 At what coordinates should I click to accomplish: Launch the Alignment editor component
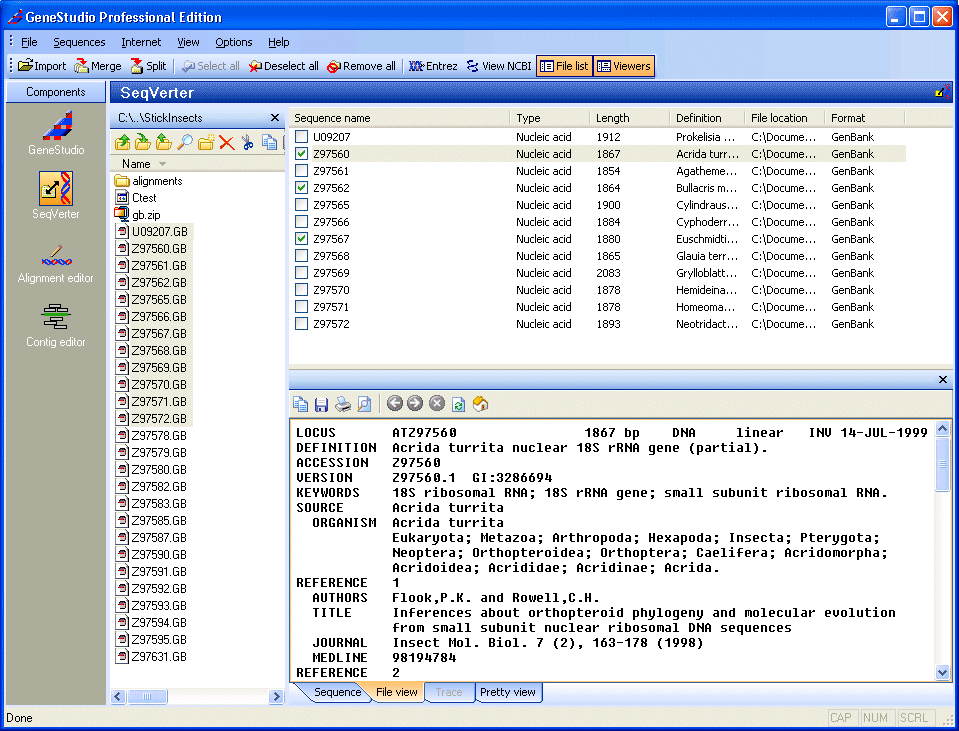[56, 264]
